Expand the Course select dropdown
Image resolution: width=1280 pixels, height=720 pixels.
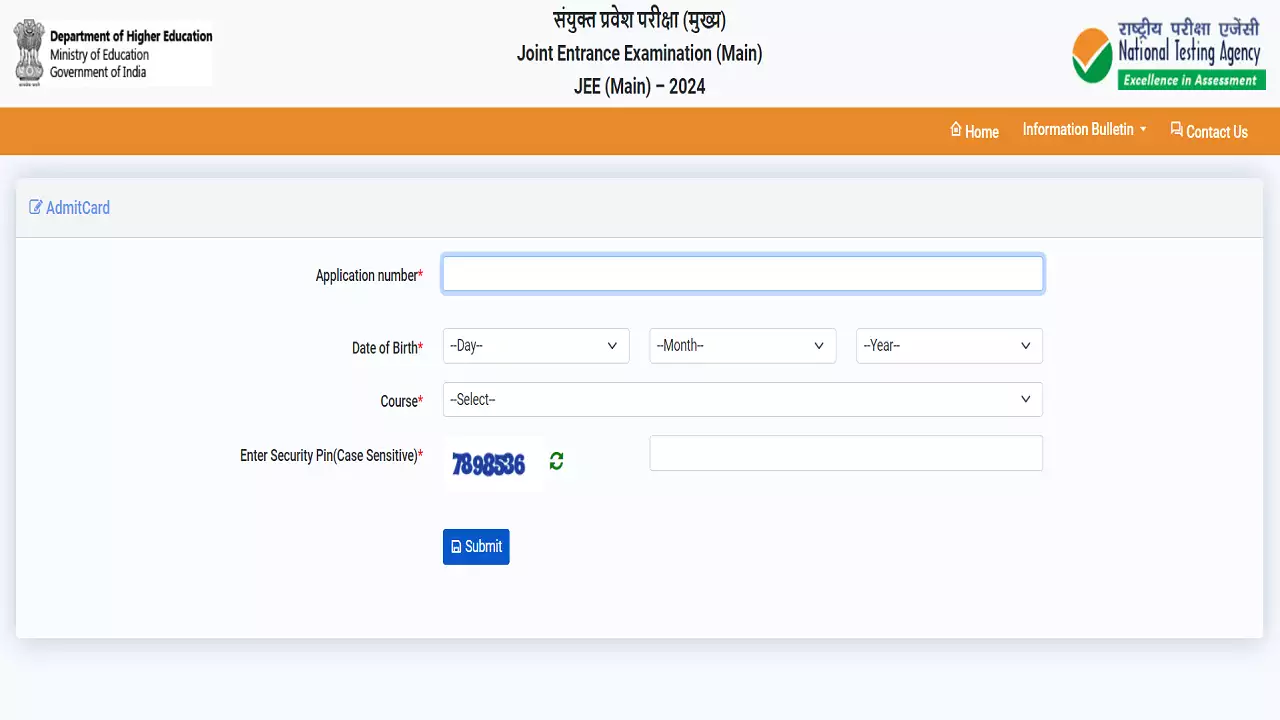point(742,400)
